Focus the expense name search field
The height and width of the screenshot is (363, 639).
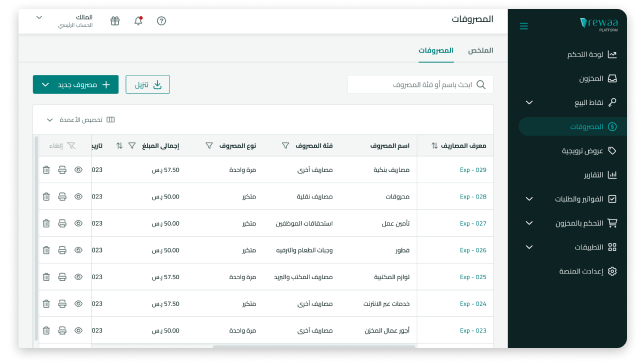420,84
